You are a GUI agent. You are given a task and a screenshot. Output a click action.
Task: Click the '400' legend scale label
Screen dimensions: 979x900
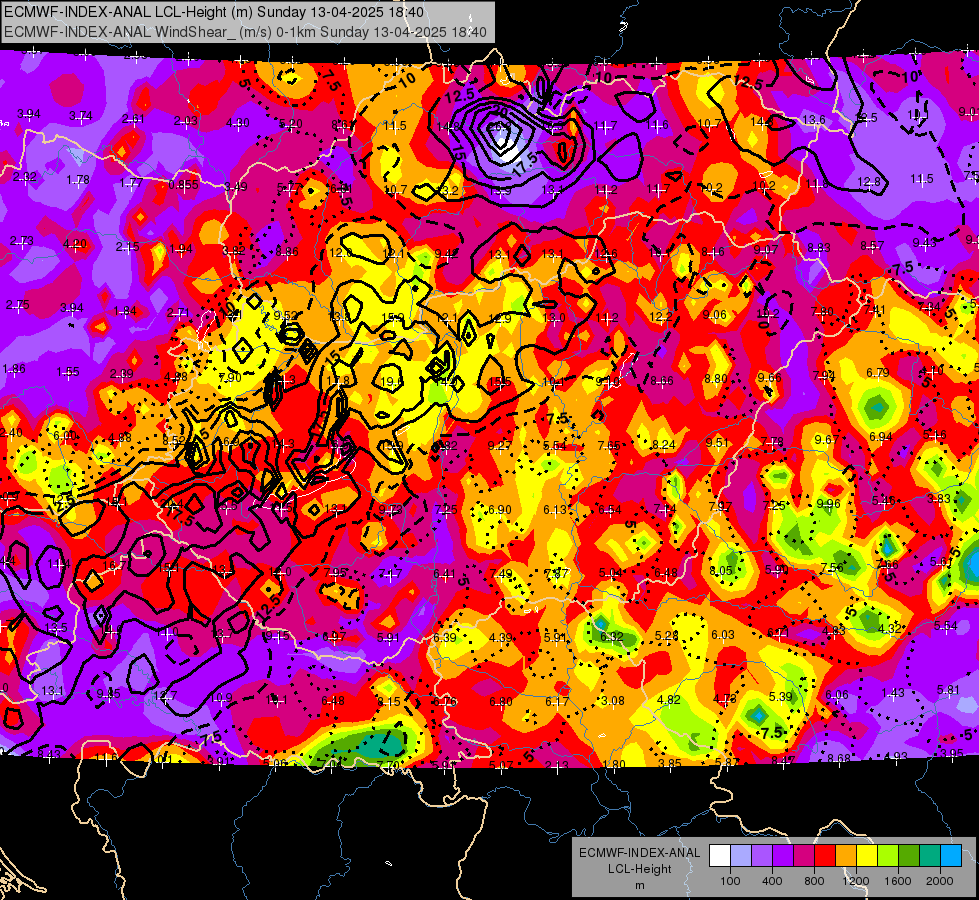coord(772,881)
